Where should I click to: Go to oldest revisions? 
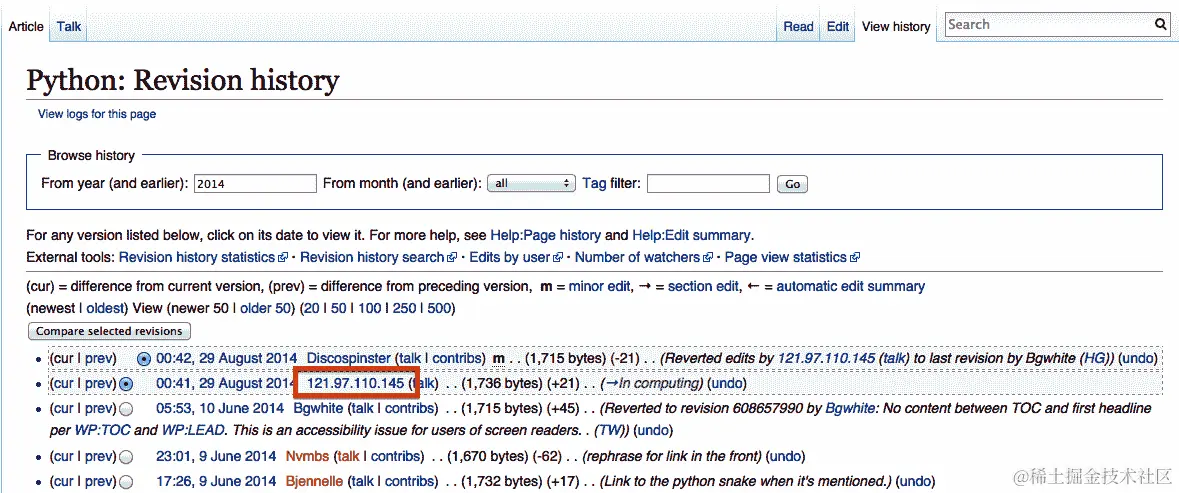105,308
